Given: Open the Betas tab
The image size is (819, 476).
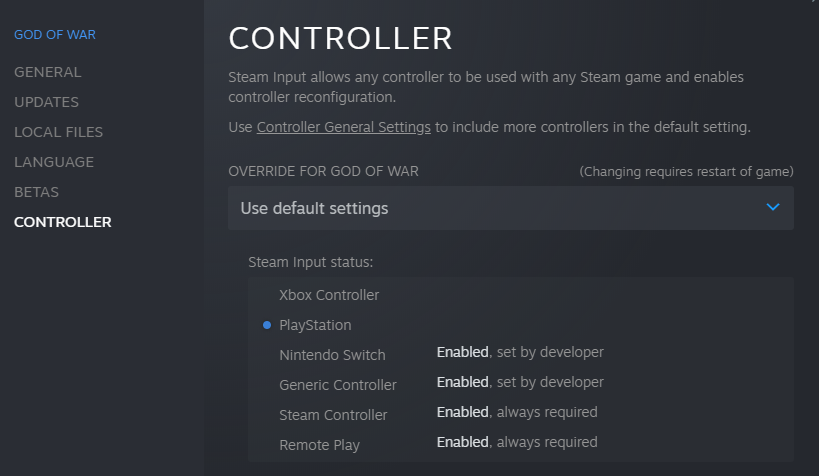Looking at the screenshot, I should coord(36,192).
